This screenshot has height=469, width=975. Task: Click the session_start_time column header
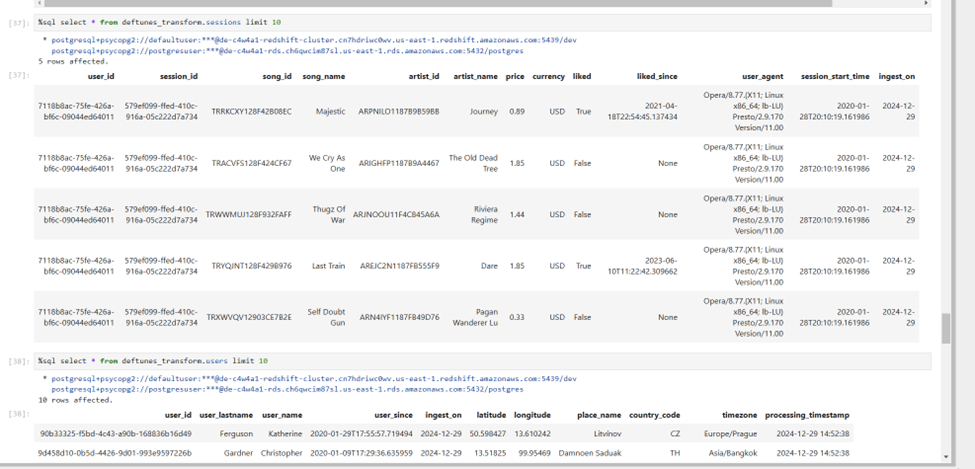[x=835, y=76]
